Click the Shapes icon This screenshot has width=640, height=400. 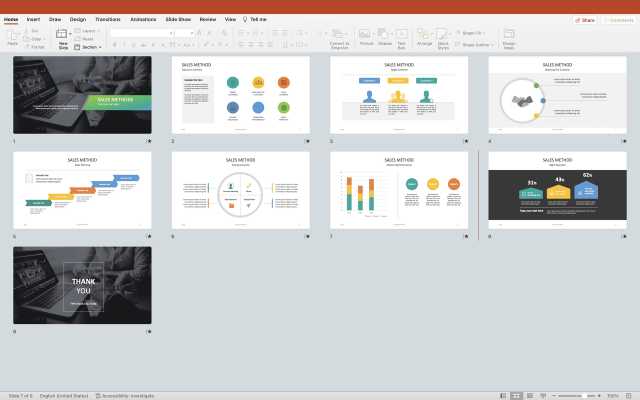[384, 36]
